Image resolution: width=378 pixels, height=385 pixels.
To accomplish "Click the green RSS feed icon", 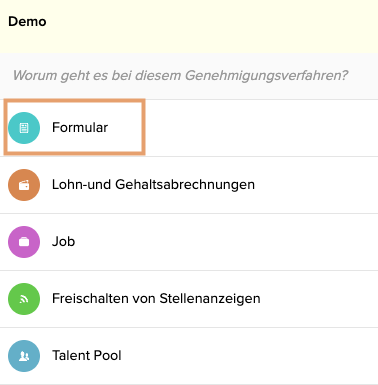I will [x=24, y=299].
